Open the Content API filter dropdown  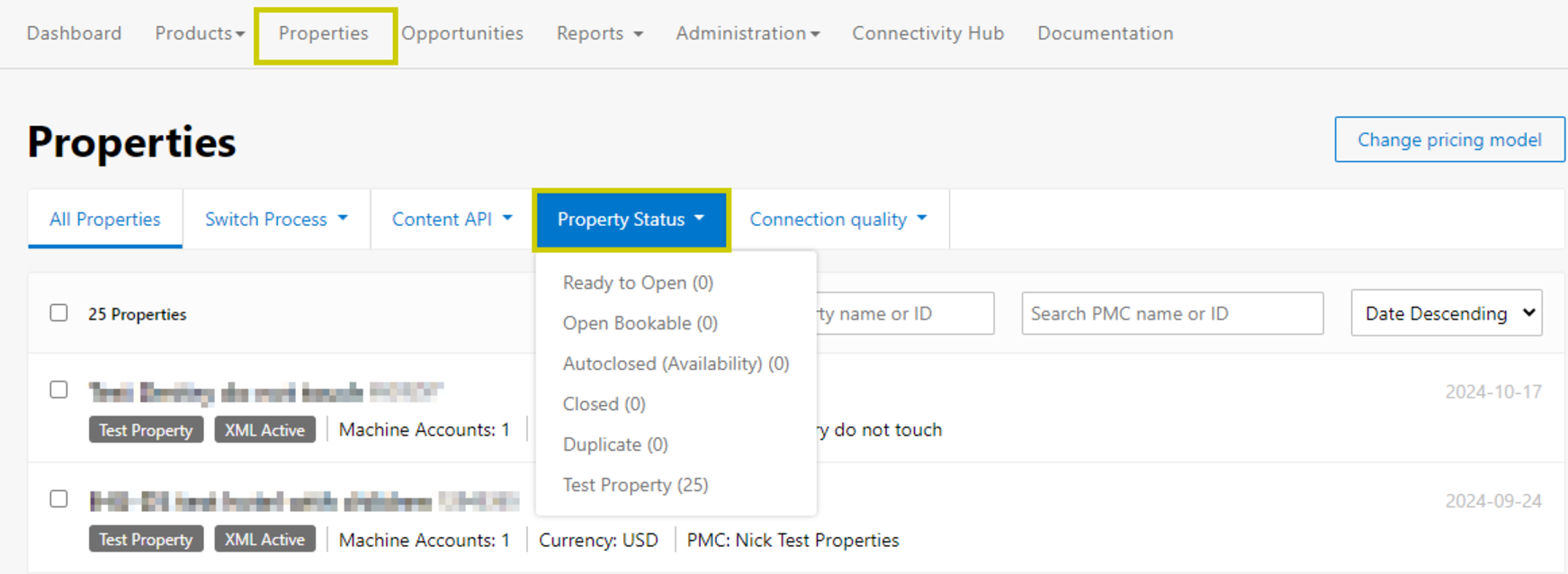(x=452, y=220)
